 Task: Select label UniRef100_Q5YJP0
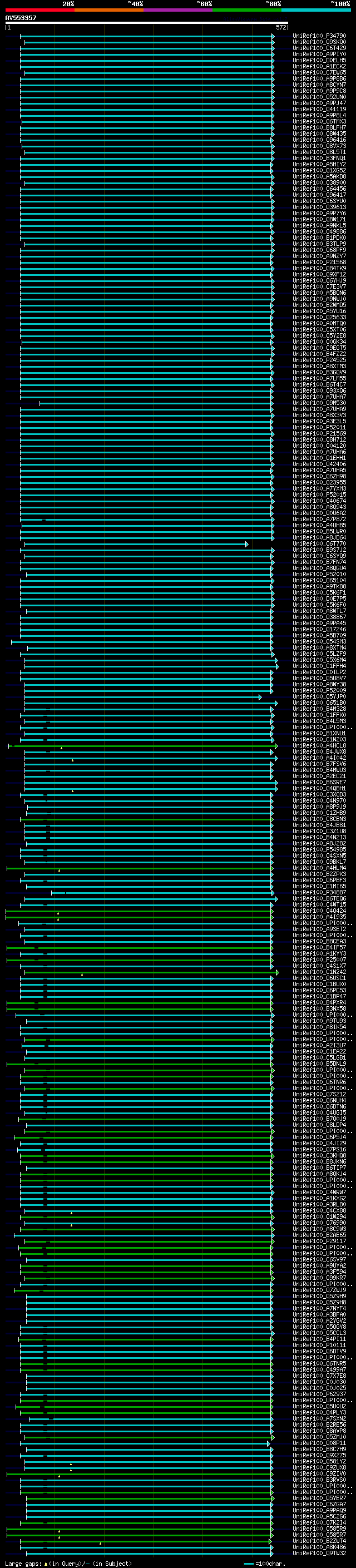pyautogui.click(x=319, y=697)
